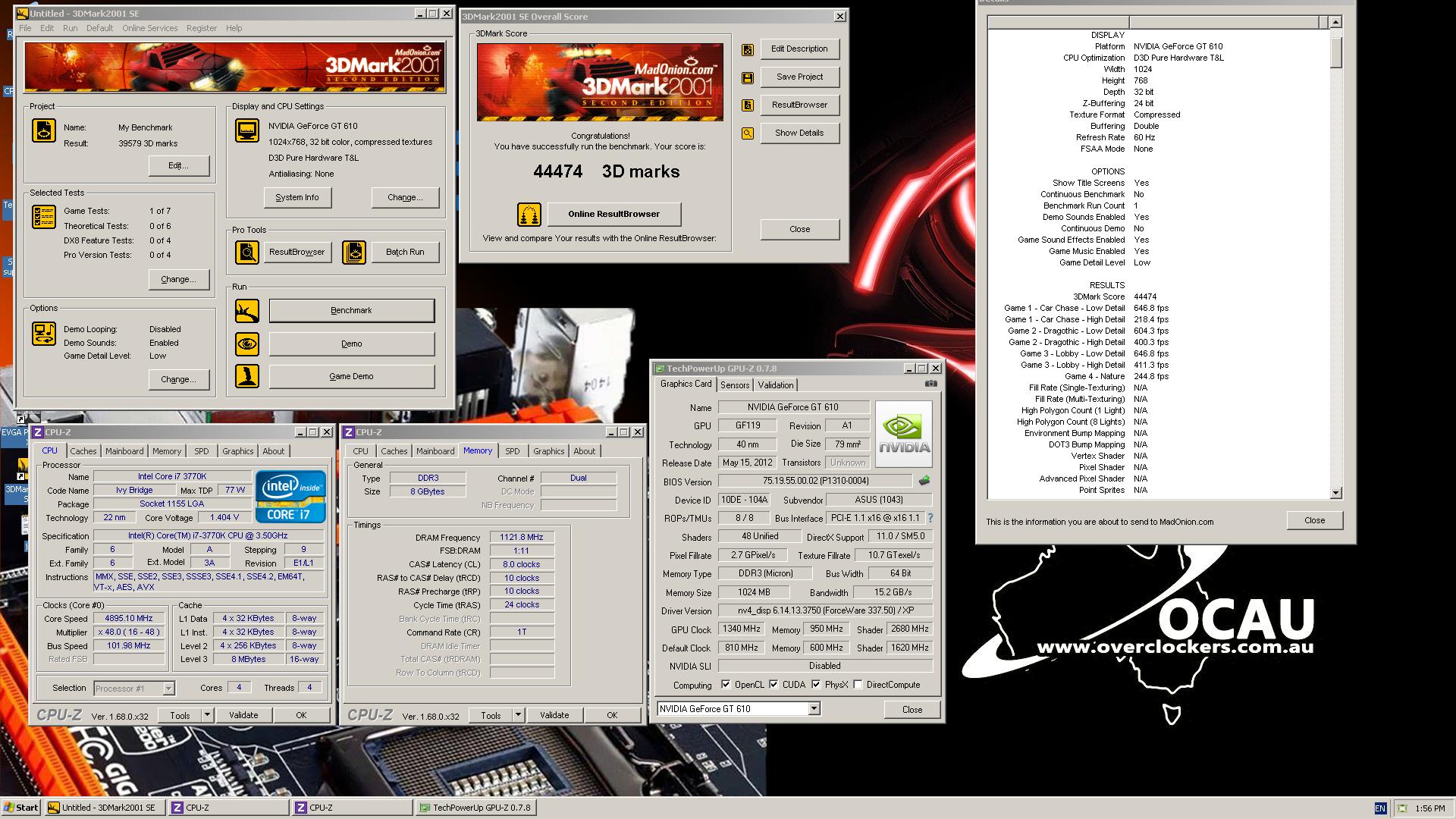1456x819 pixels.
Task: Click the Batch Run icon in Pro Tools
Action: pyautogui.click(x=354, y=252)
